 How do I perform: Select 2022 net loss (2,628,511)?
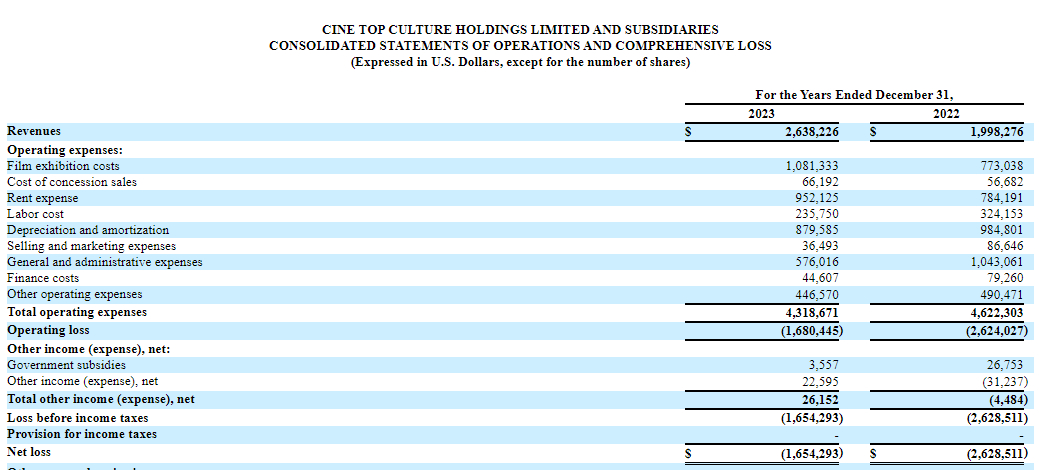pos(997,453)
